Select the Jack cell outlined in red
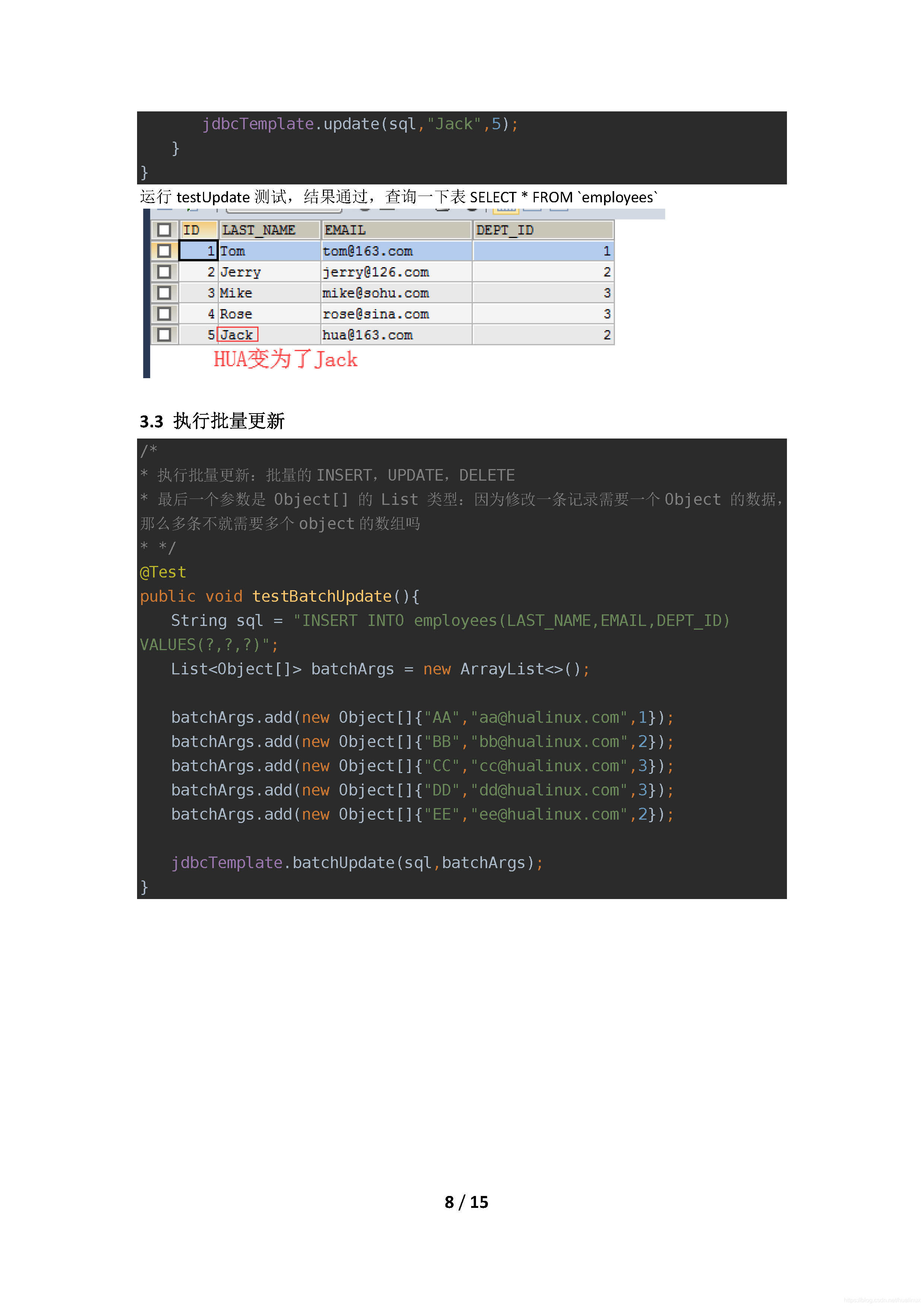Viewport: 924px width, 1307px height. (238, 335)
